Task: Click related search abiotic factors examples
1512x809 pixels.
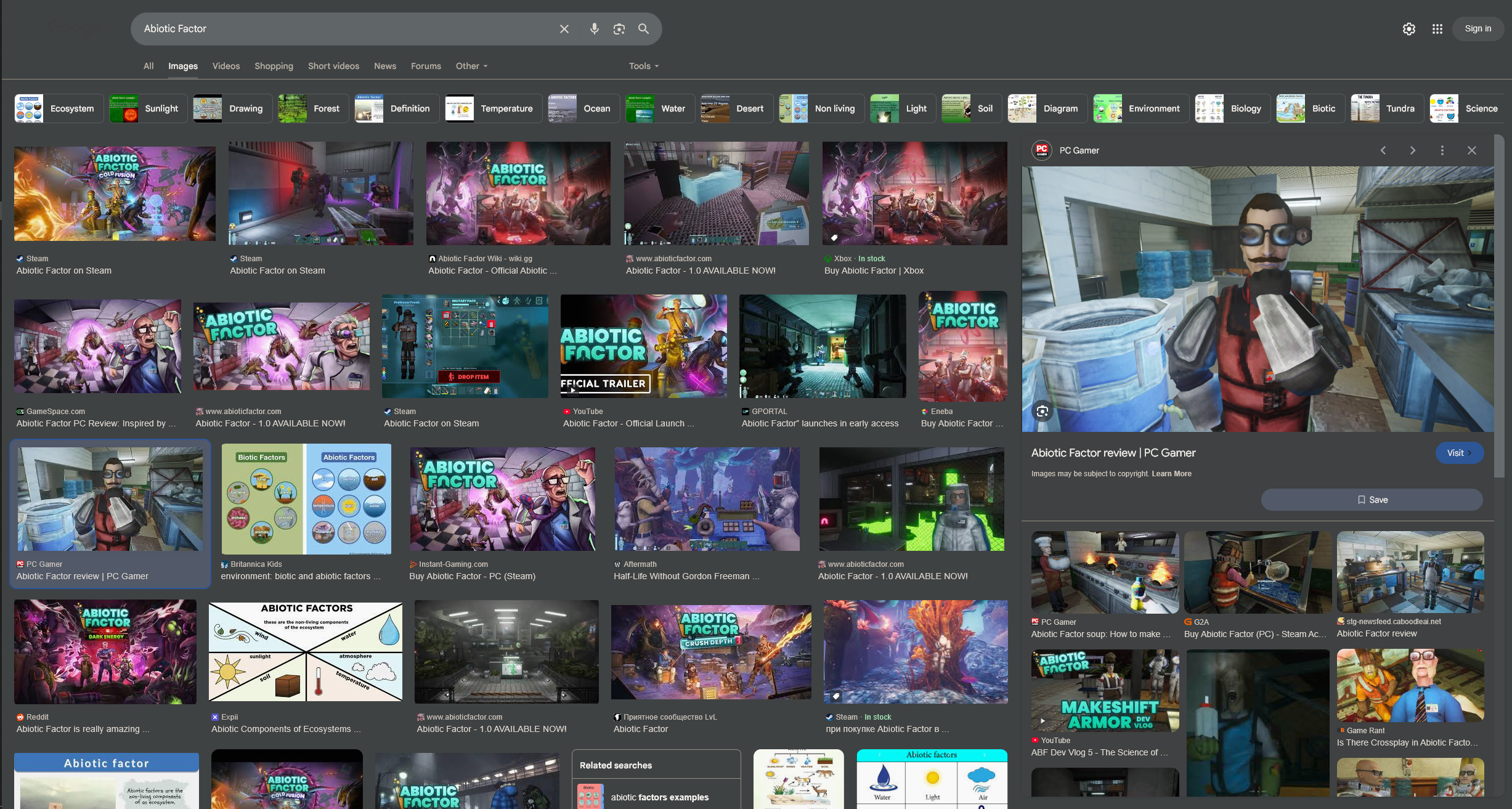Action: (656, 797)
